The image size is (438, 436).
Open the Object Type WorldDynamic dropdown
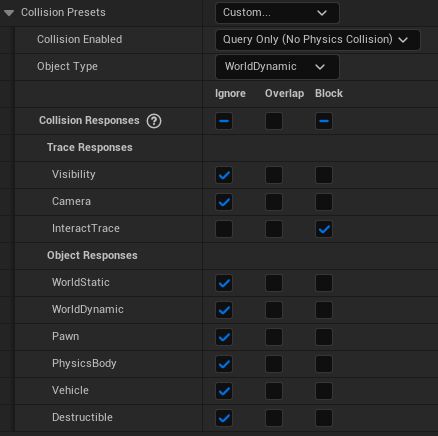point(277,67)
